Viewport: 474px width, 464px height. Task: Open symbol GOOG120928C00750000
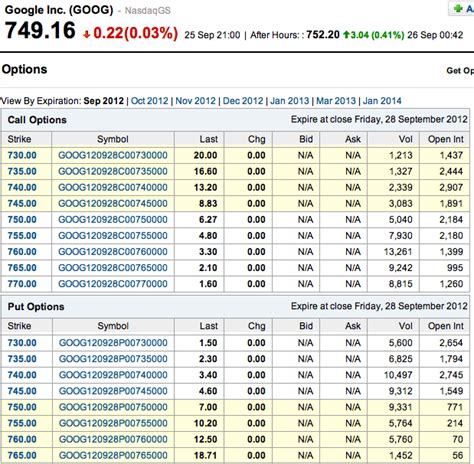pyautogui.click(x=113, y=220)
